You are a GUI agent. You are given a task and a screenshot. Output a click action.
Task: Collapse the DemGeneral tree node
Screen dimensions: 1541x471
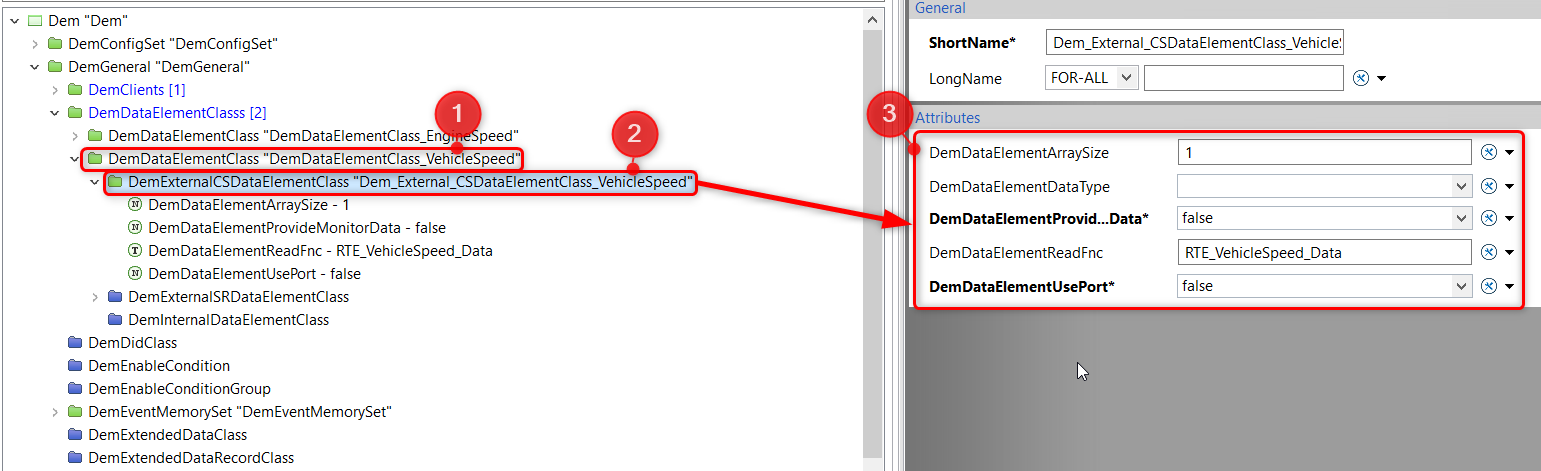pos(35,67)
